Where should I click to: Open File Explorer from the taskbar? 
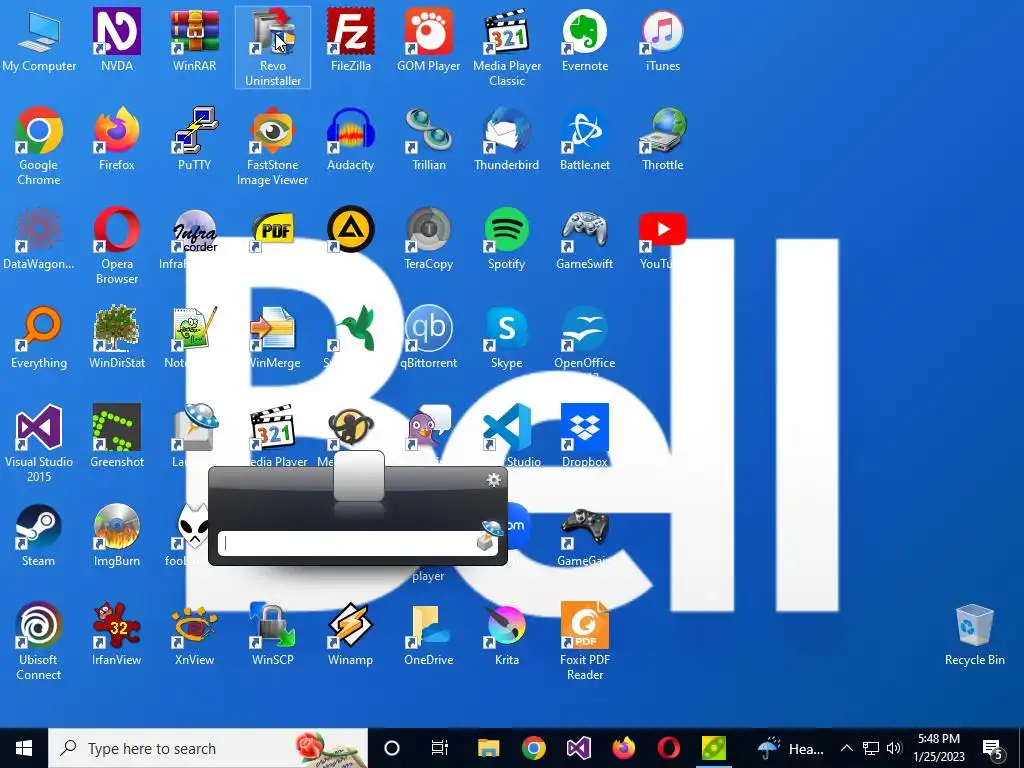click(488, 748)
